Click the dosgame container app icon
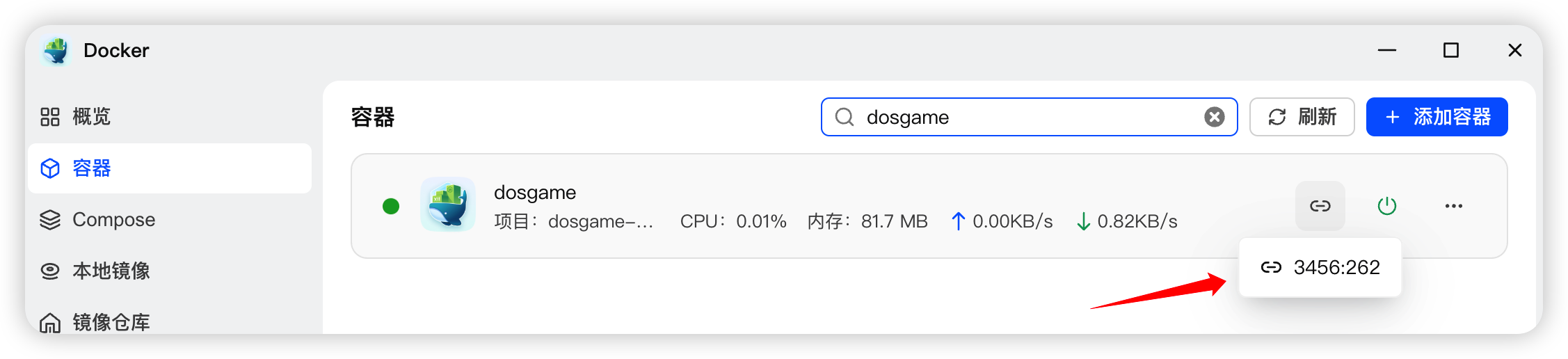Image resolution: width=1568 pixels, height=359 pixels. click(x=448, y=205)
